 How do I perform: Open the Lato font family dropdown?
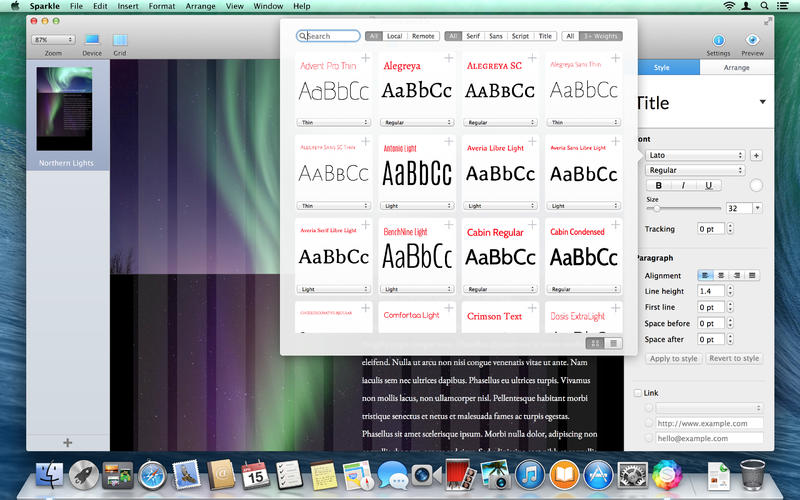point(695,155)
